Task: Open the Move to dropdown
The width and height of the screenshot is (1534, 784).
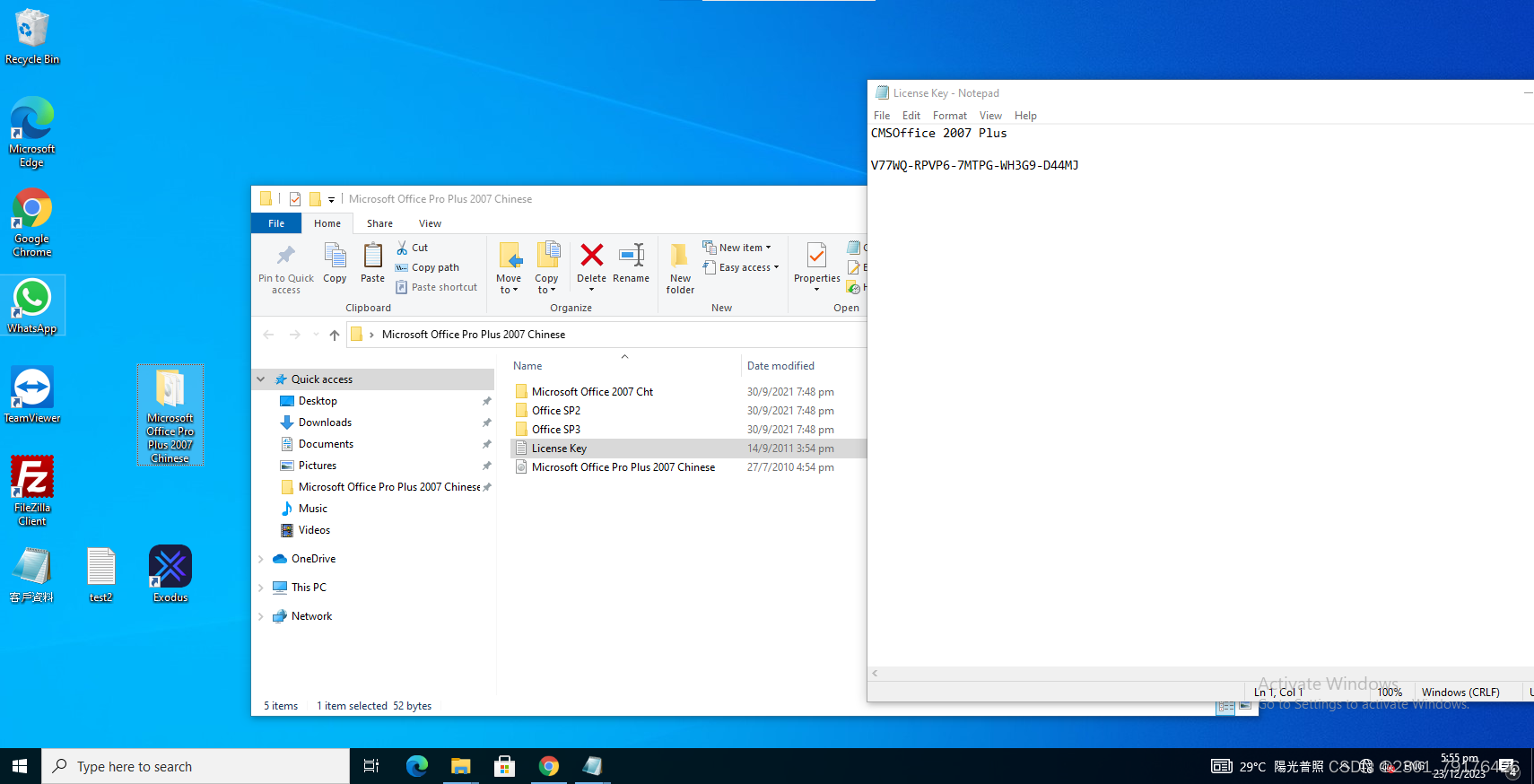Action: (x=509, y=267)
